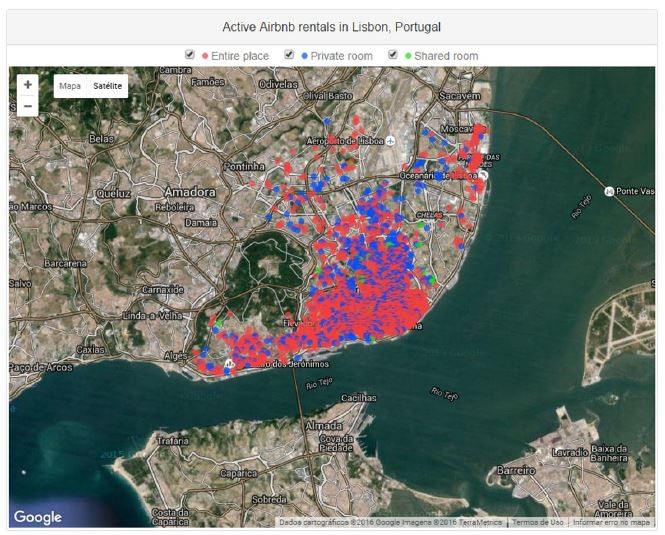This screenshot has width=665, height=535.
Task: Click the Belas map label
Action: (x=101, y=138)
